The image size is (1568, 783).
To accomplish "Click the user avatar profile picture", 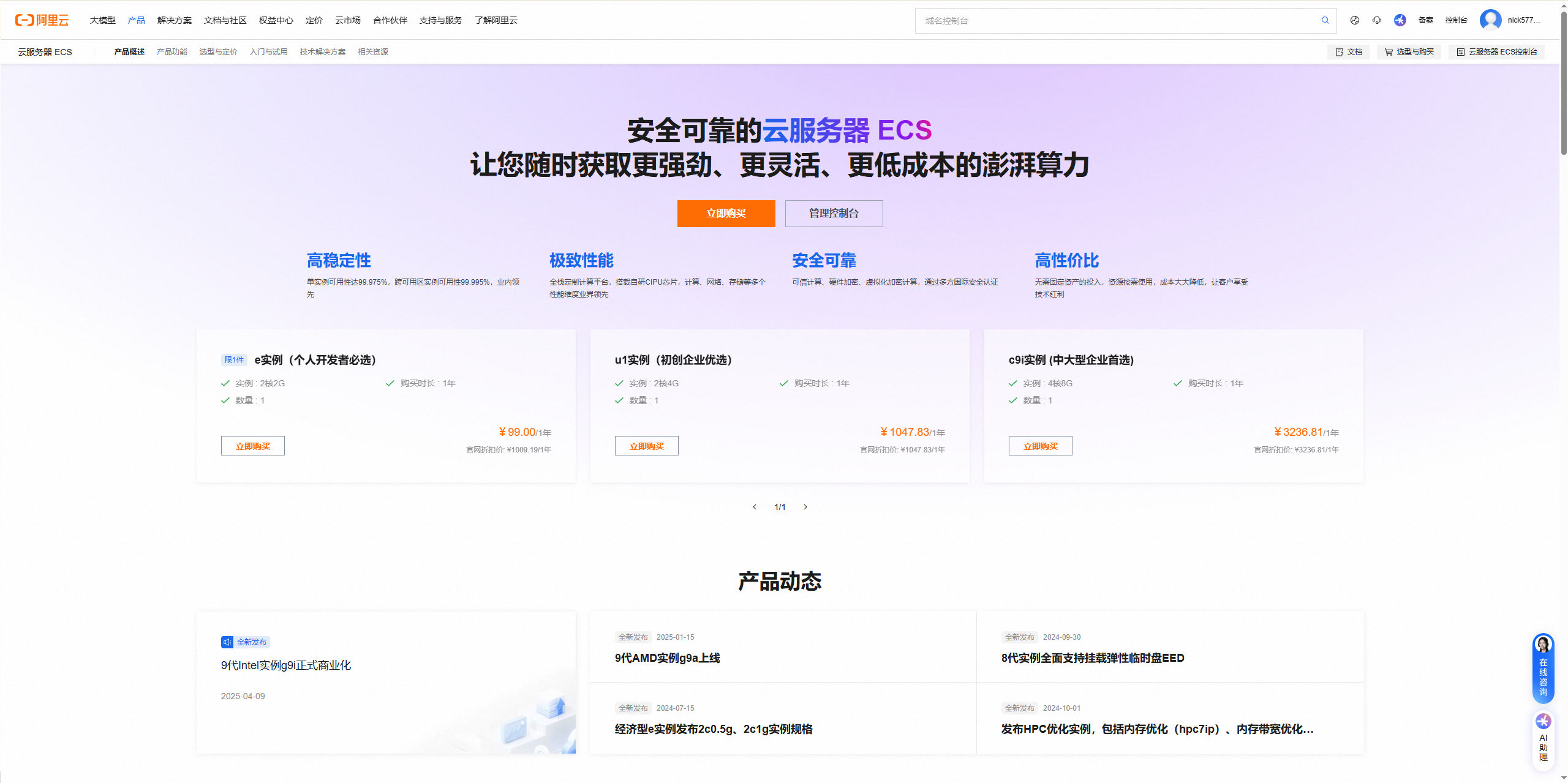I will click(1490, 20).
